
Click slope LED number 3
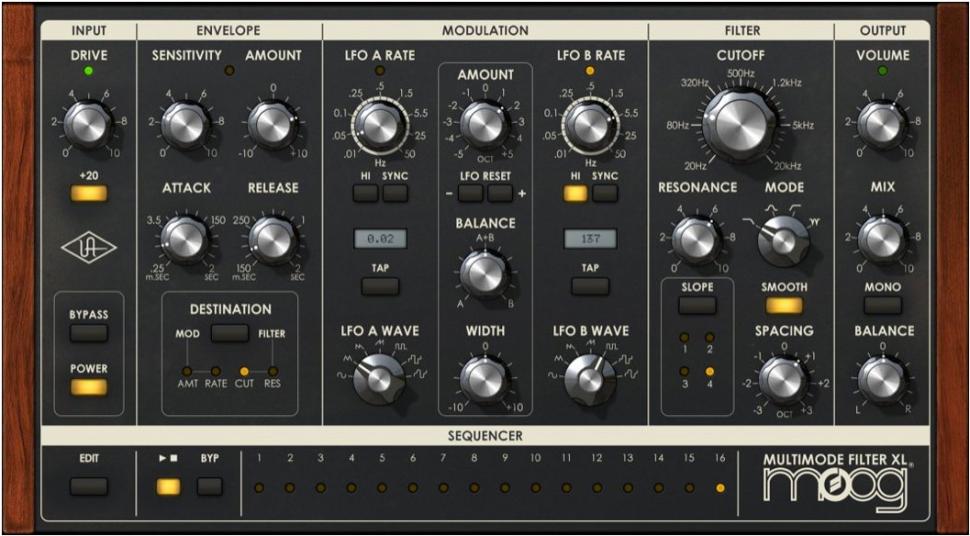click(684, 371)
